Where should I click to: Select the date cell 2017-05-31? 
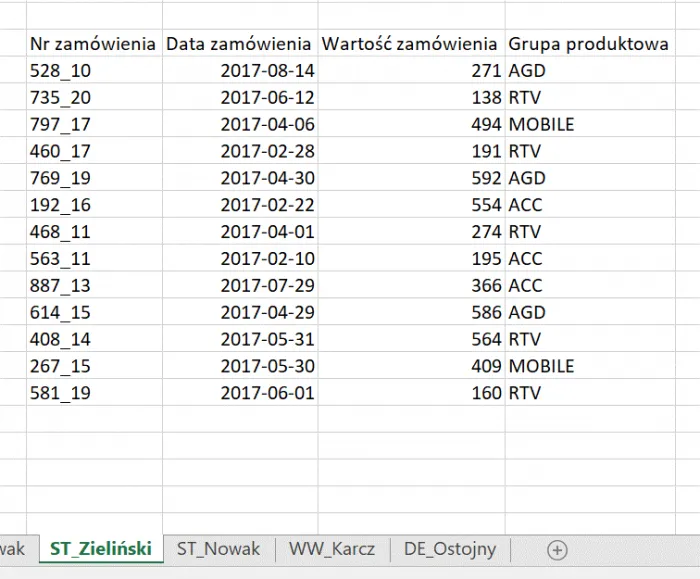point(267,339)
